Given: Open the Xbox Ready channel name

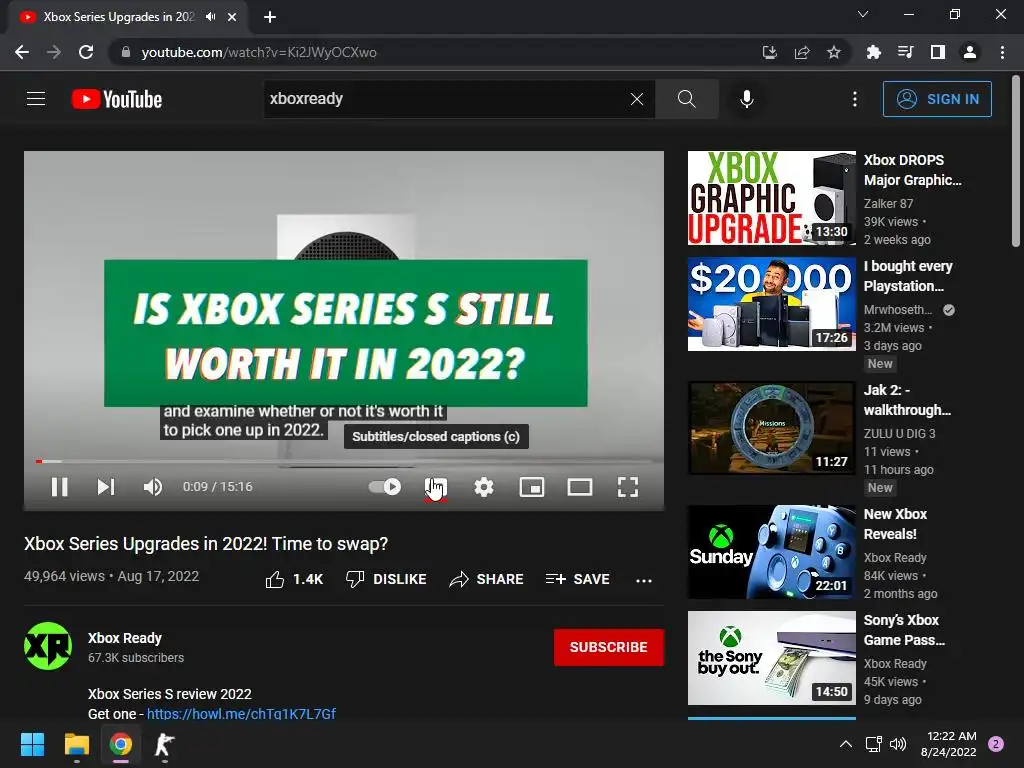Looking at the screenshot, I should tap(125, 638).
